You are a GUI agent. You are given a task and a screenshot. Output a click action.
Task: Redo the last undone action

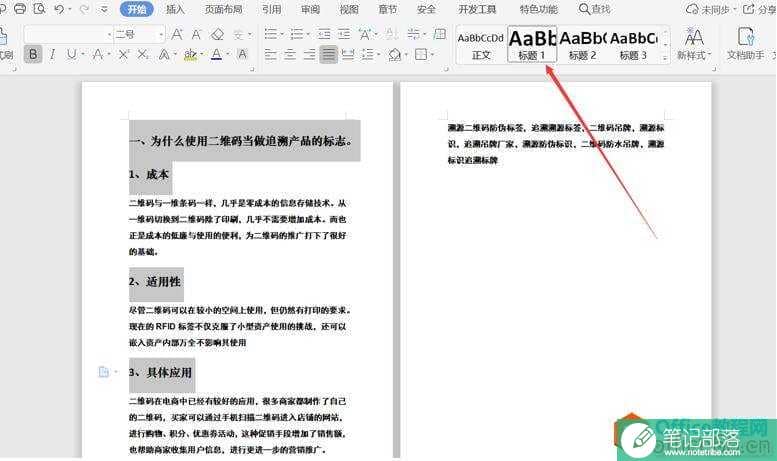coord(84,9)
